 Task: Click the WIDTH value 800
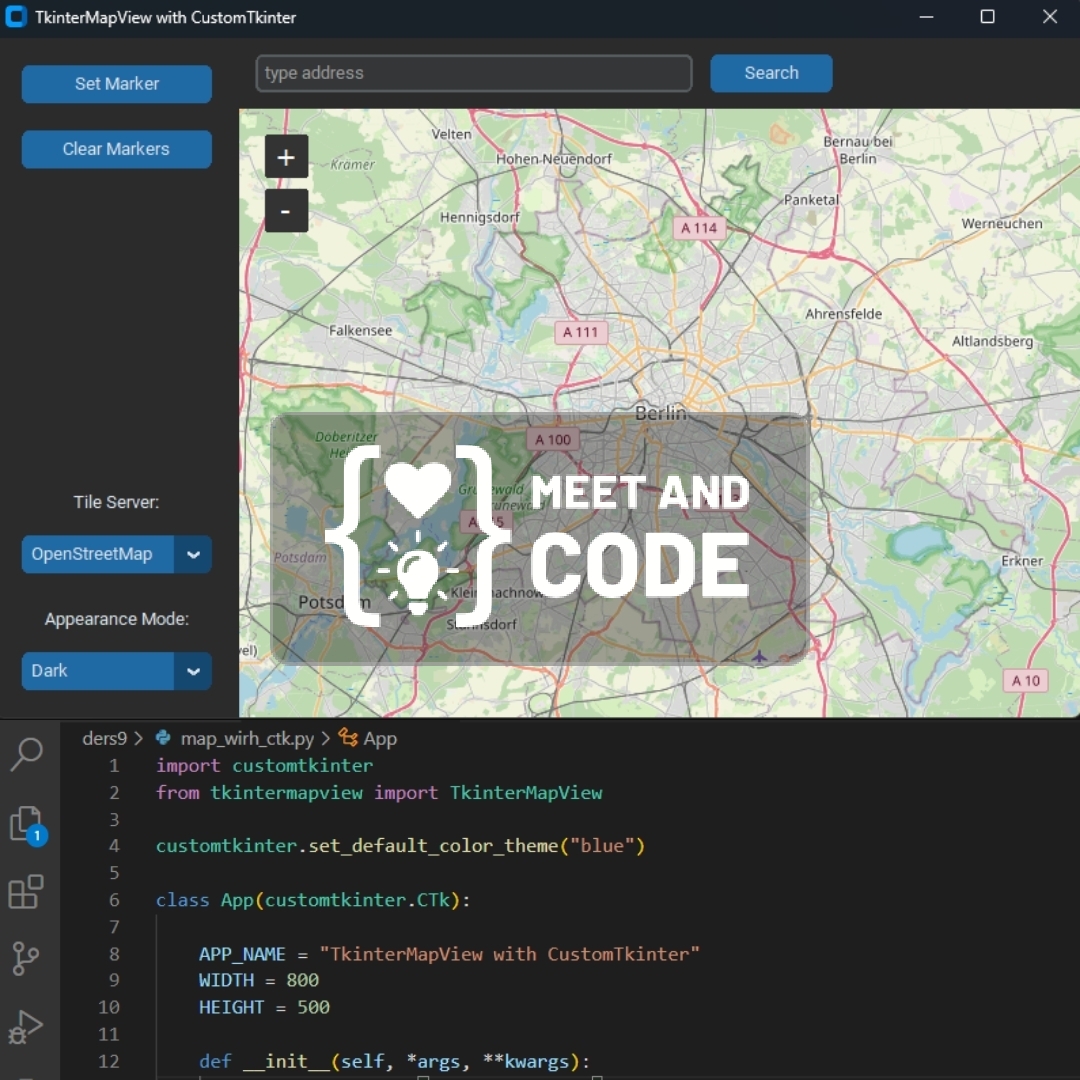click(x=302, y=980)
